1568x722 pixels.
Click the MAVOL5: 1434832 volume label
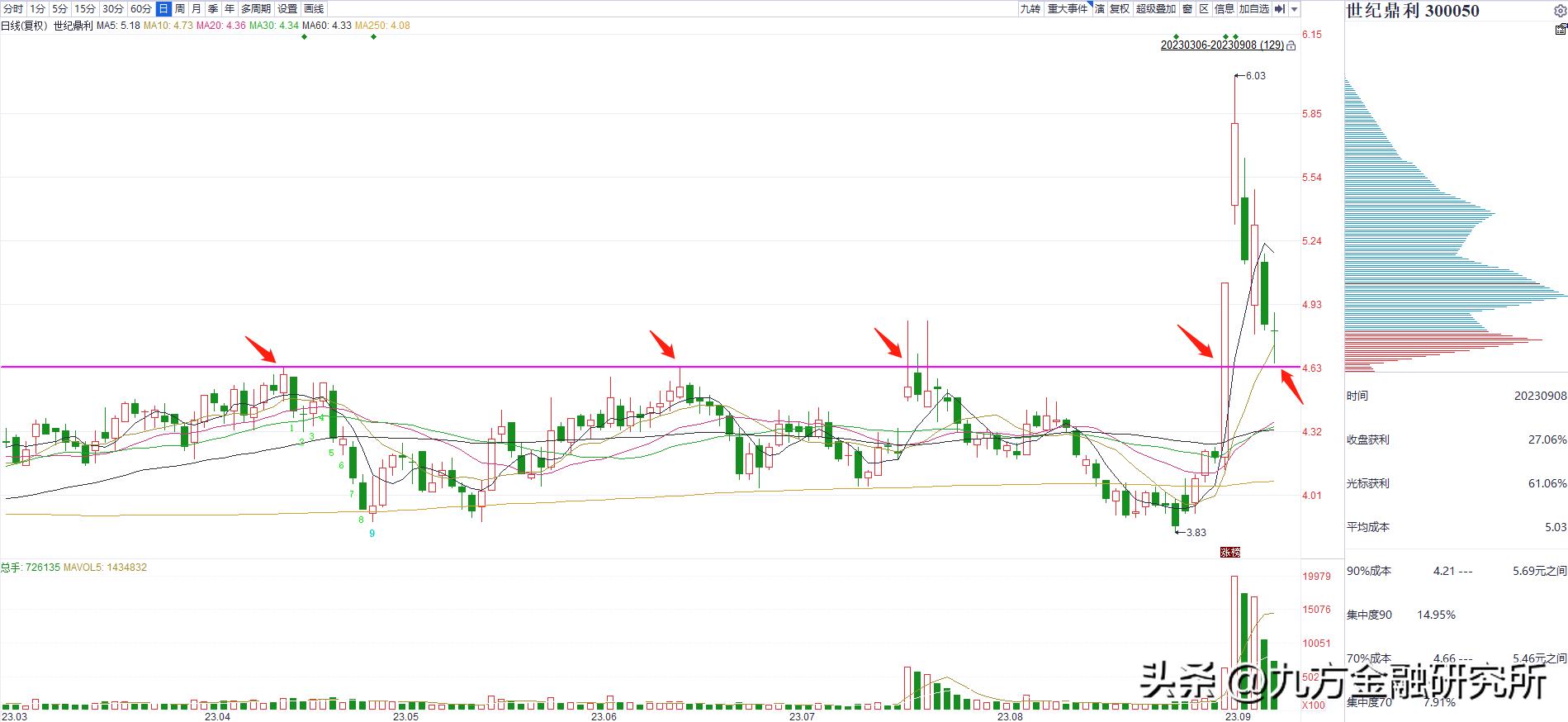(x=106, y=568)
